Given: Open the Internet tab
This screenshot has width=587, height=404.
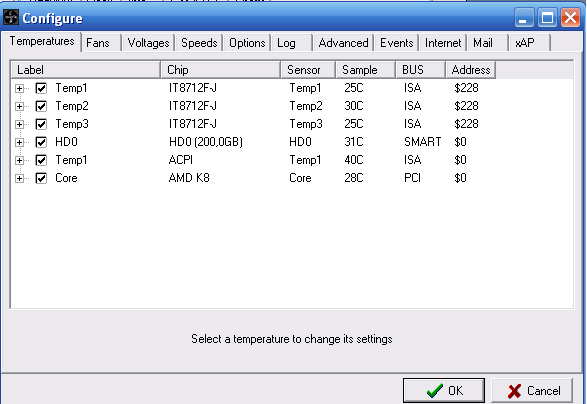Looking at the screenshot, I should (443, 43).
